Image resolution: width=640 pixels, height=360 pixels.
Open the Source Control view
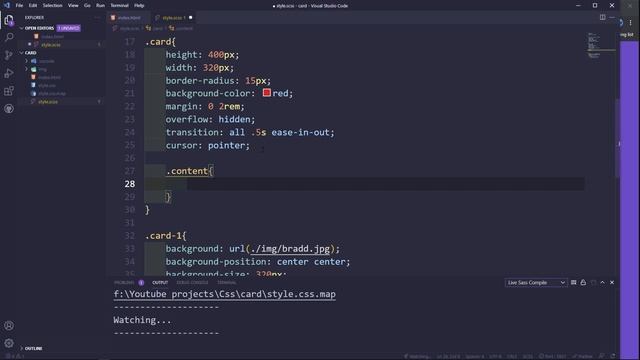[x=9, y=56]
